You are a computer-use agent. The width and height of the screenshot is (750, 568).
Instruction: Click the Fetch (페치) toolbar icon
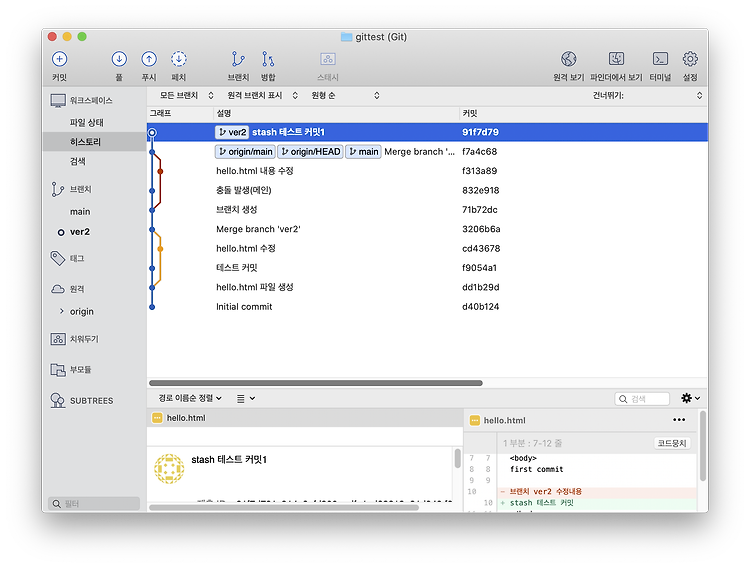click(x=179, y=59)
